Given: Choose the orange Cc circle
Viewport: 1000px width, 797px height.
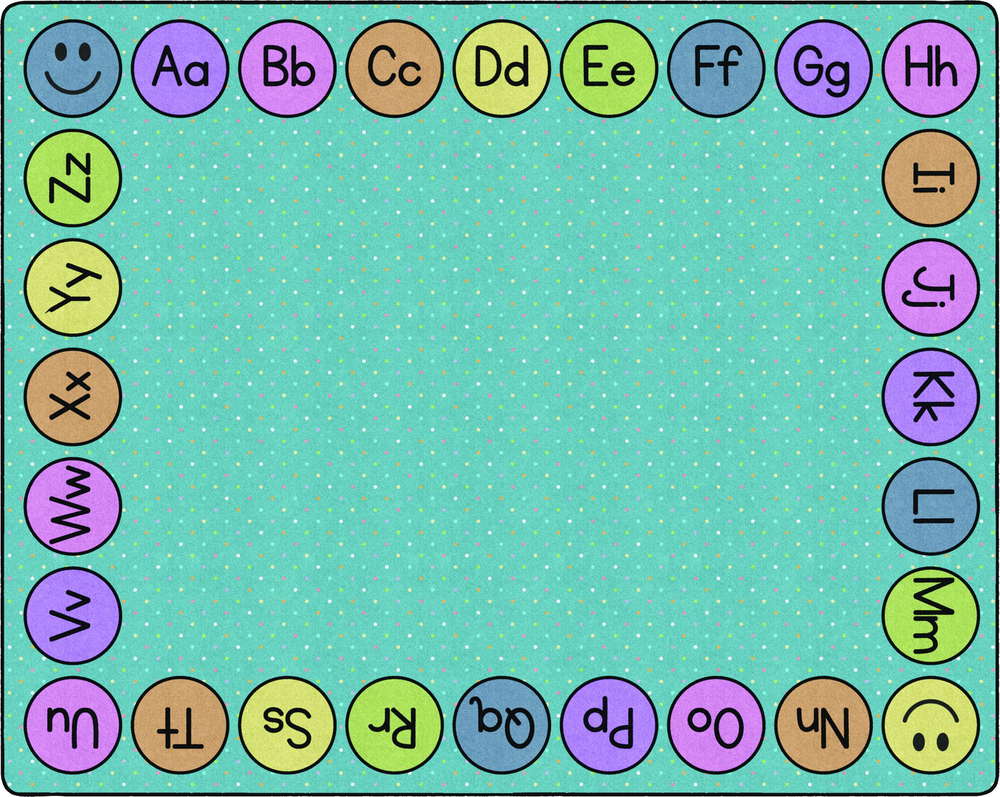Looking at the screenshot, I should click(394, 69).
